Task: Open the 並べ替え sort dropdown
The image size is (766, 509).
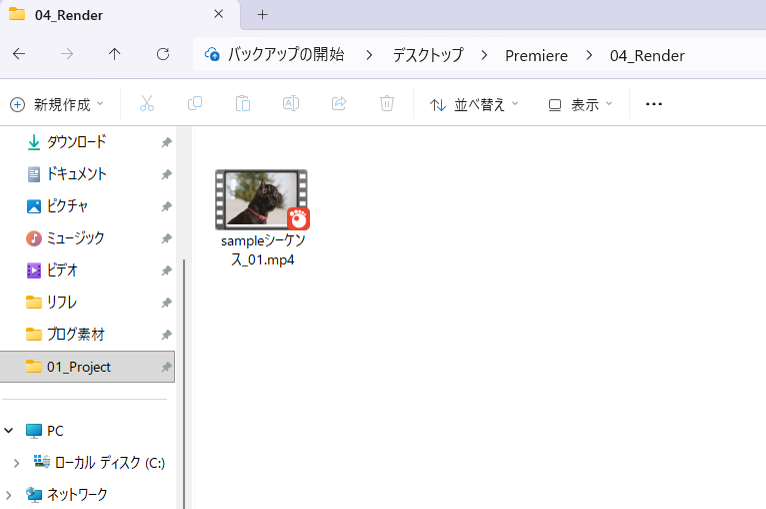Action: 474,104
